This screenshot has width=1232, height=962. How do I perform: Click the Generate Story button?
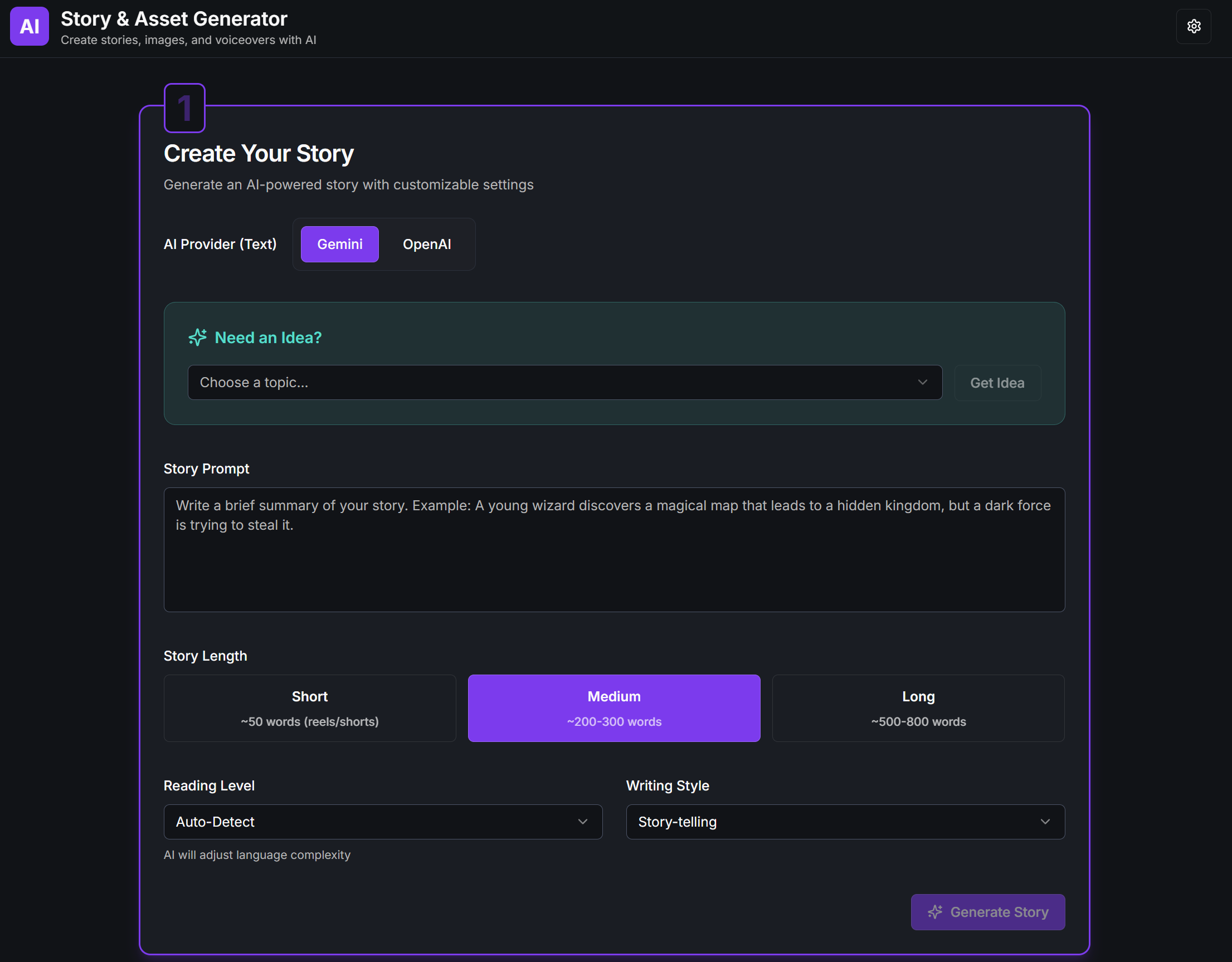[987, 912]
